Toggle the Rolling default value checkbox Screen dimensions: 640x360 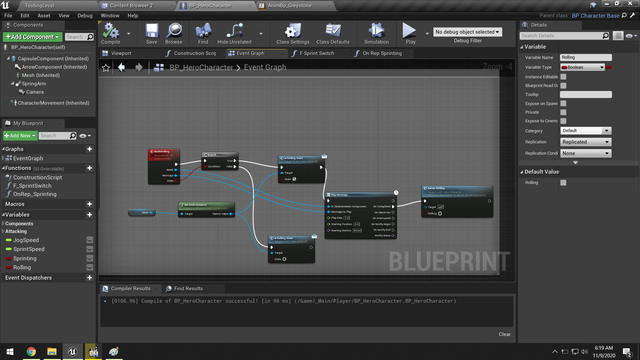563,183
